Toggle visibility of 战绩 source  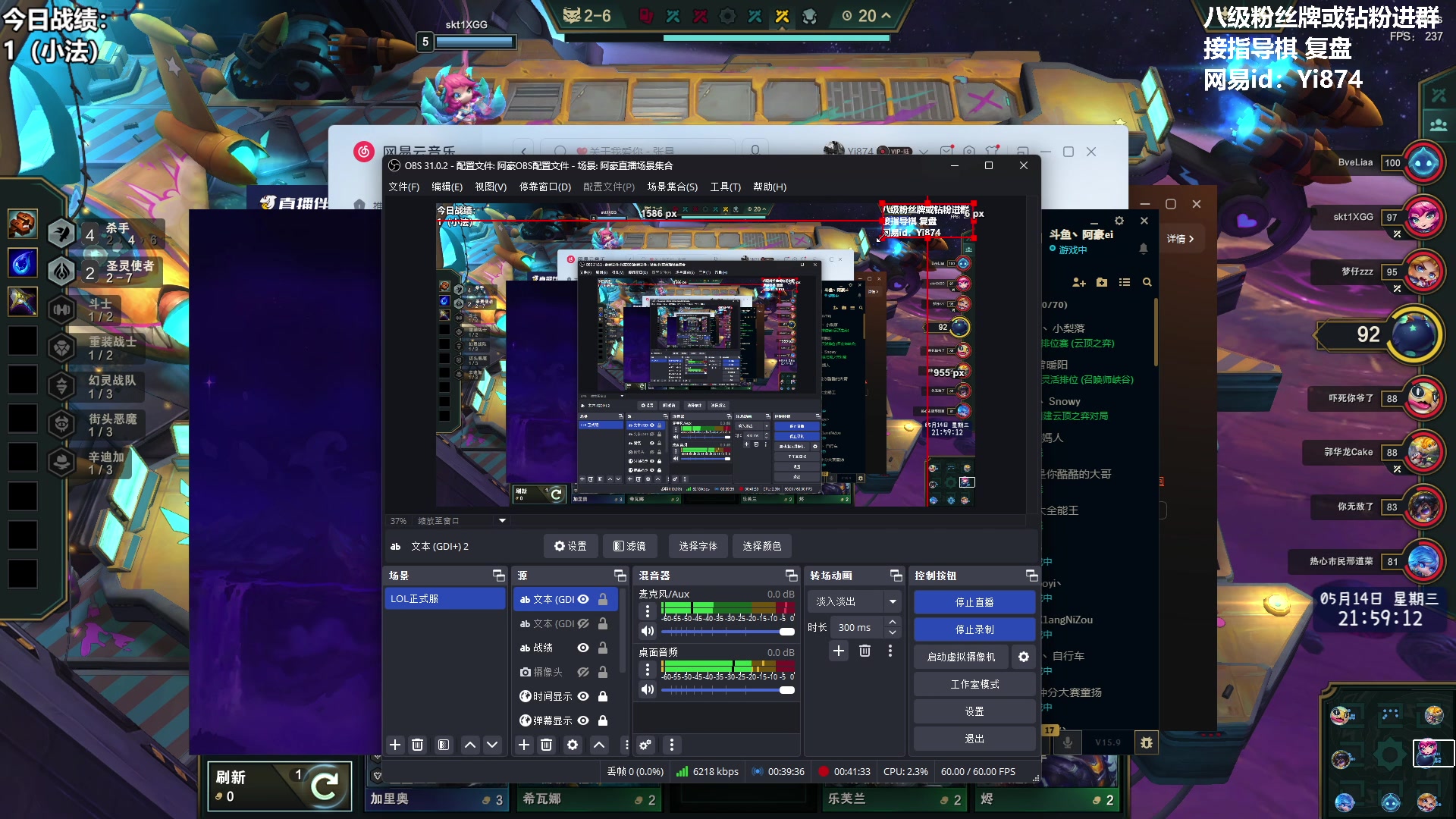(x=583, y=648)
